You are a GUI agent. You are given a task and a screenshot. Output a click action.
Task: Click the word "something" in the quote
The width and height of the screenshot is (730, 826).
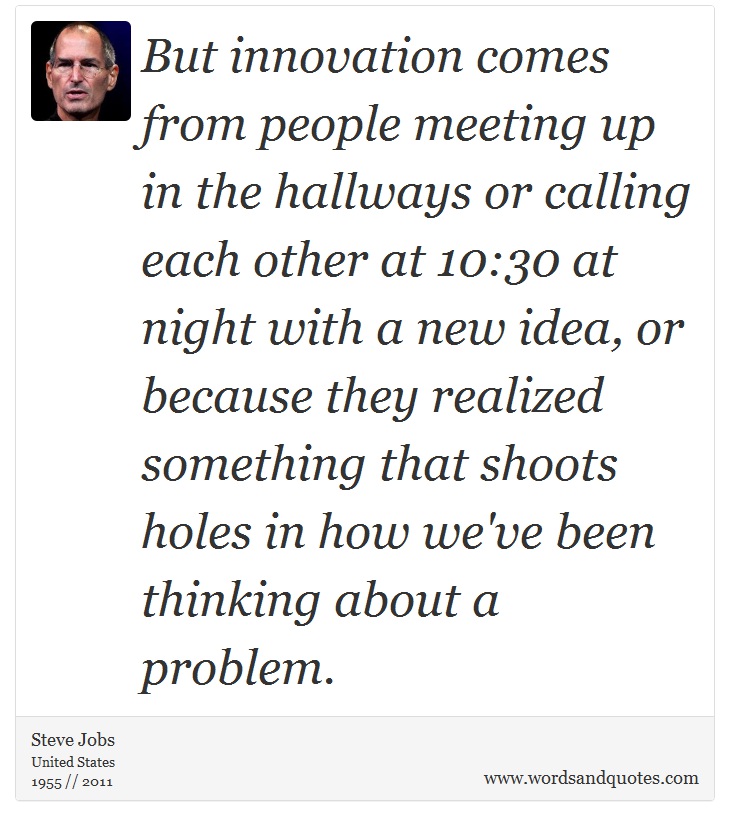[253, 466]
